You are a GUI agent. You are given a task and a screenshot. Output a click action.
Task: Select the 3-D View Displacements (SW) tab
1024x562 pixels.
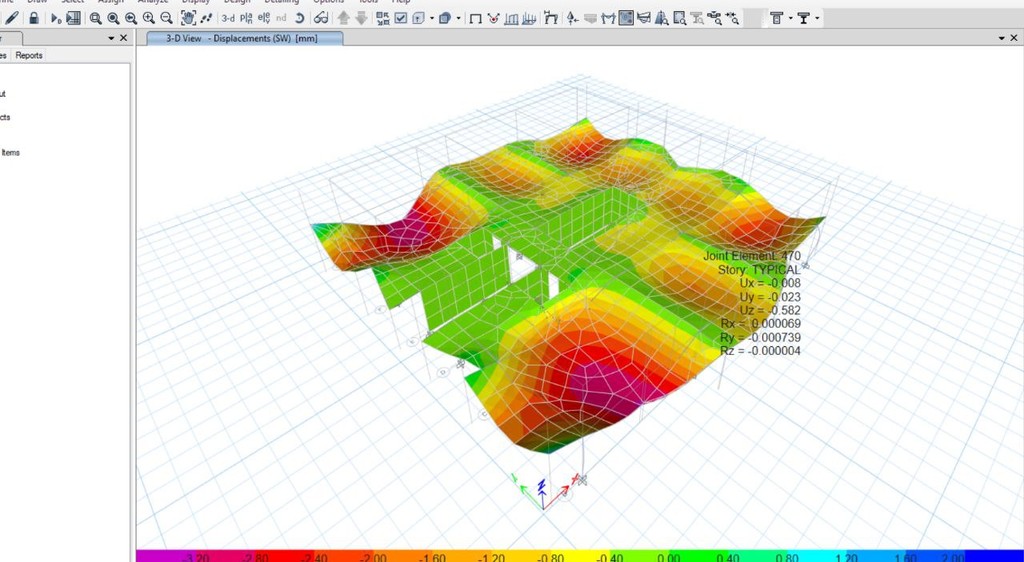click(244, 39)
